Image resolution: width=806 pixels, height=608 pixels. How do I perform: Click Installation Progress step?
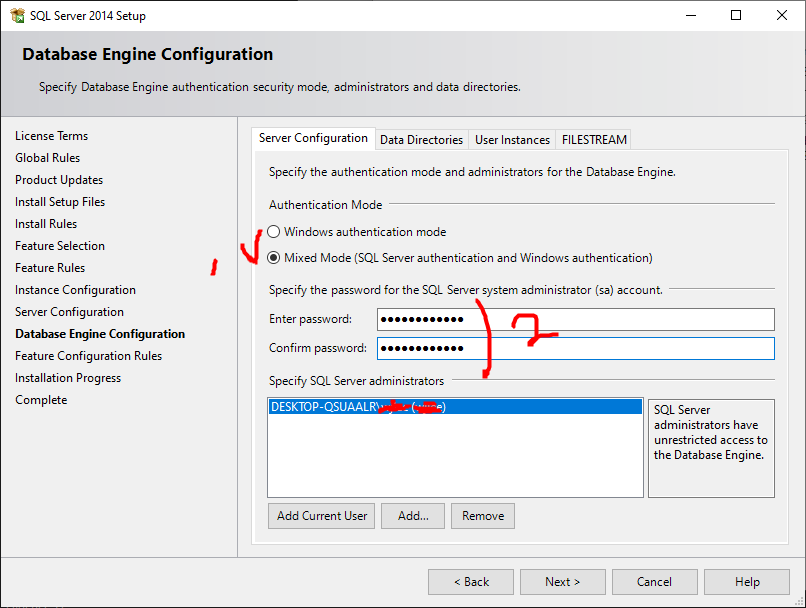pyautogui.click(x=68, y=378)
